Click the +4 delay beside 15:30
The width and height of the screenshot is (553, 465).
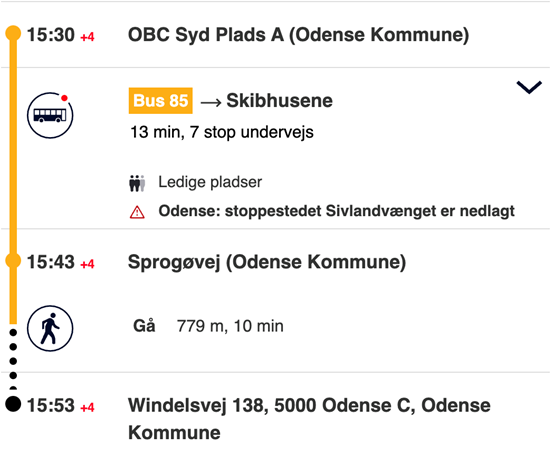click(x=87, y=37)
